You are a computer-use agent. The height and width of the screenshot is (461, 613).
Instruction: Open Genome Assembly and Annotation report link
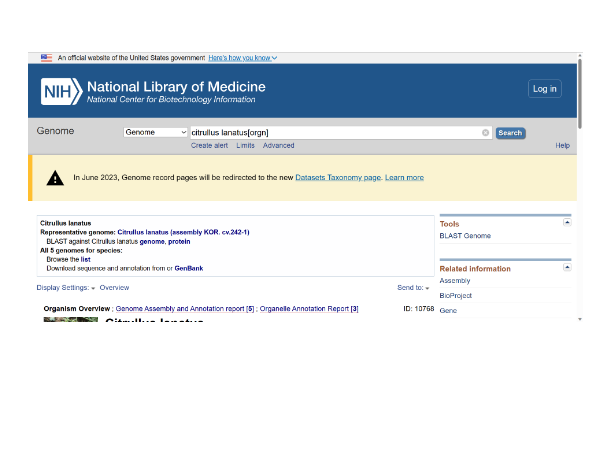[185, 309]
